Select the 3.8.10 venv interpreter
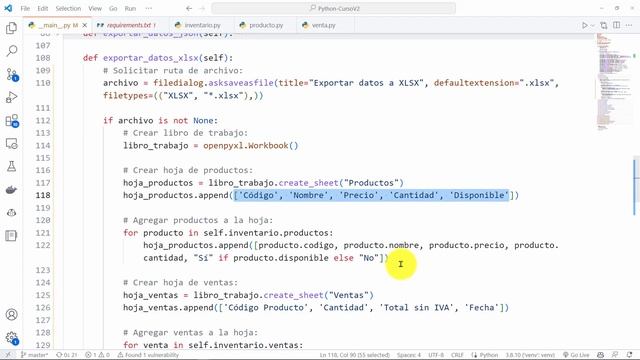 (530, 355)
